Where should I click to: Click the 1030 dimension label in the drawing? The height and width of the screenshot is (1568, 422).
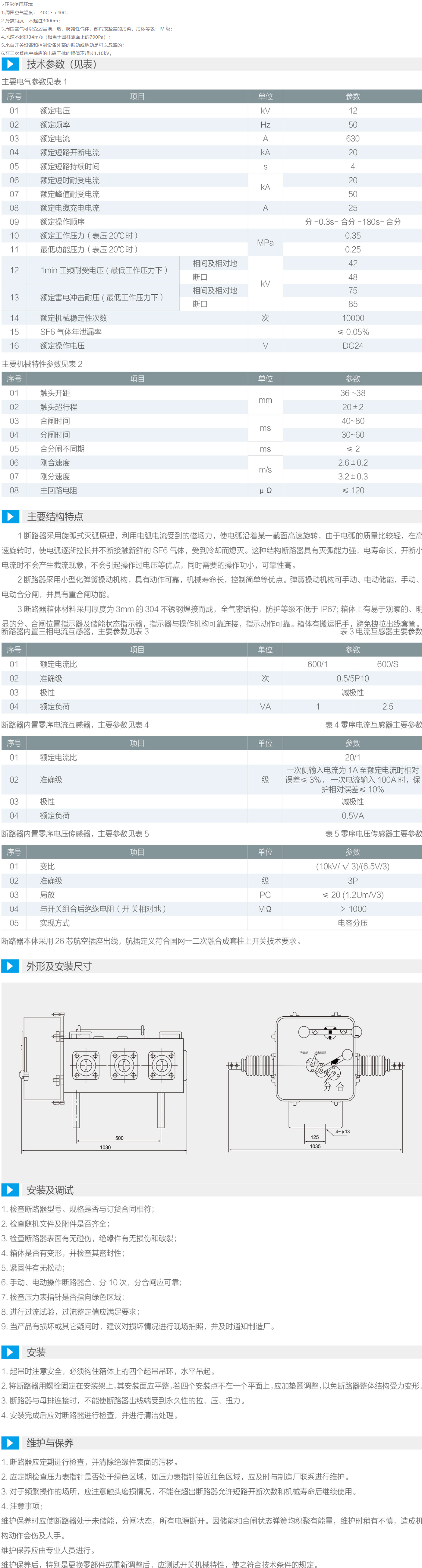pyautogui.click(x=105, y=1147)
